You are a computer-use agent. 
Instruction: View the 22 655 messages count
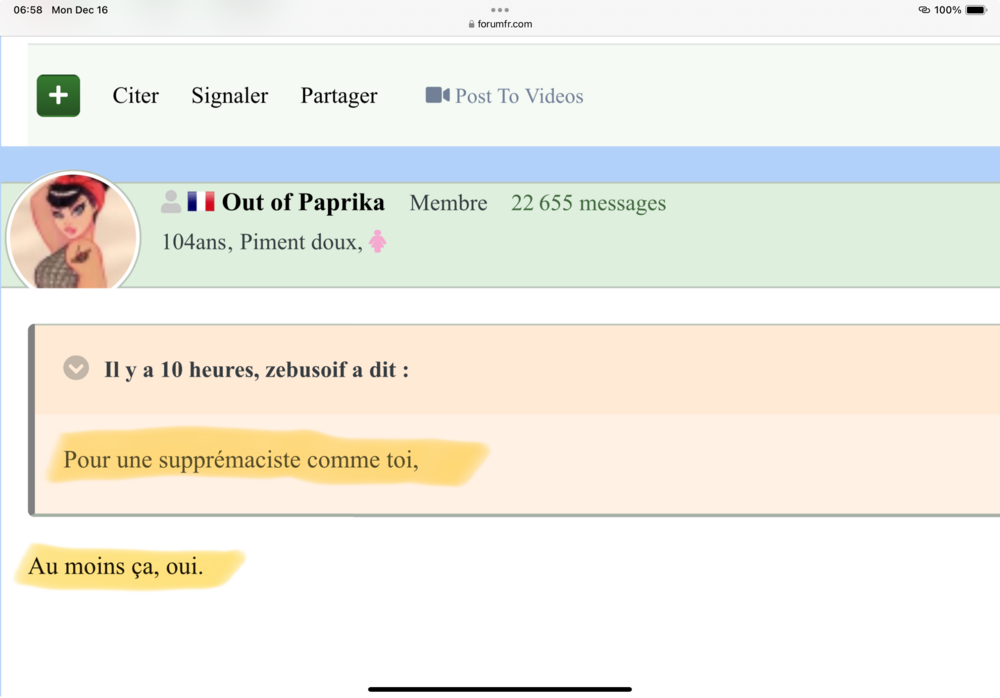(588, 203)
